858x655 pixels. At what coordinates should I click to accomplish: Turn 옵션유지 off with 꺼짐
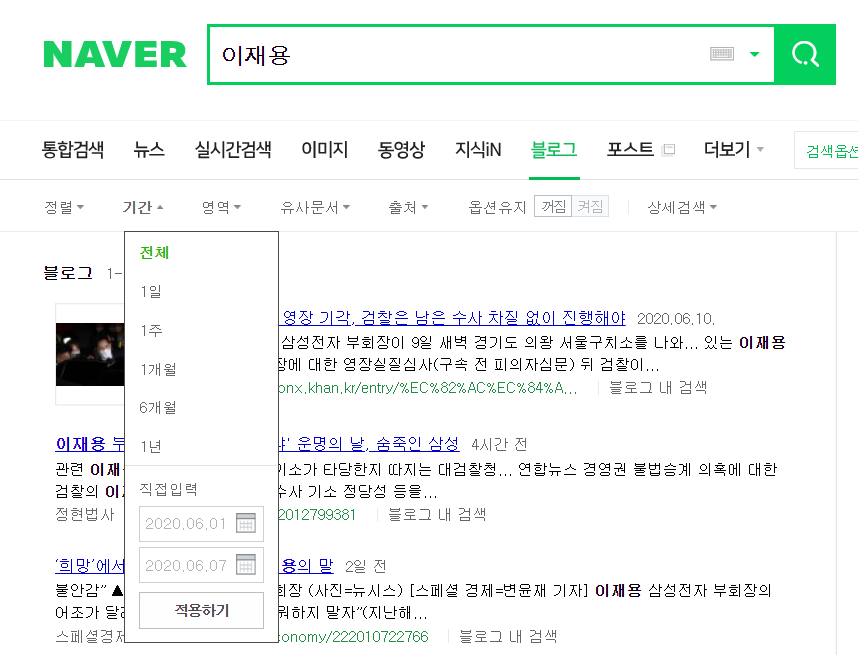(x=553, y=206)
